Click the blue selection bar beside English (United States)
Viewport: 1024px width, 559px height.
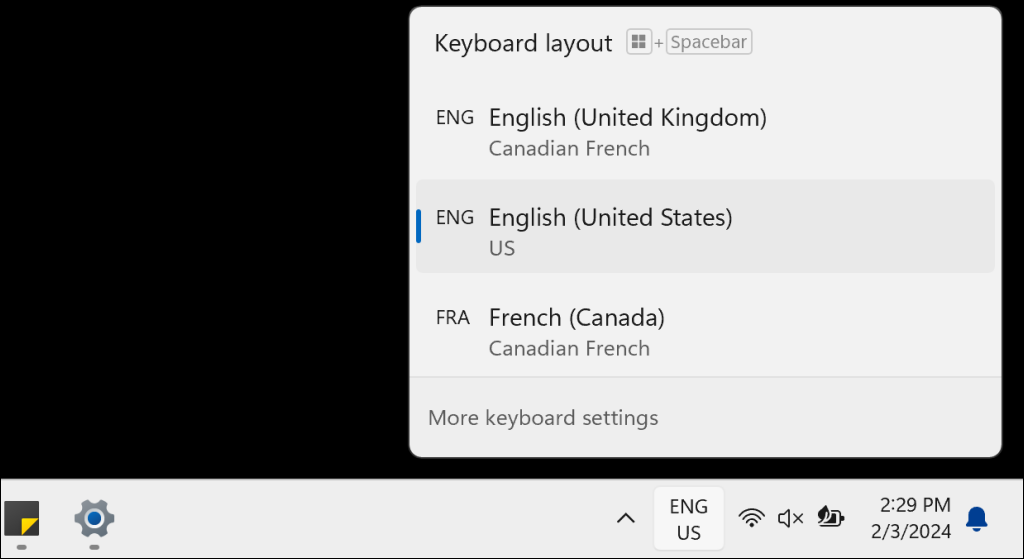click(419, 226)
